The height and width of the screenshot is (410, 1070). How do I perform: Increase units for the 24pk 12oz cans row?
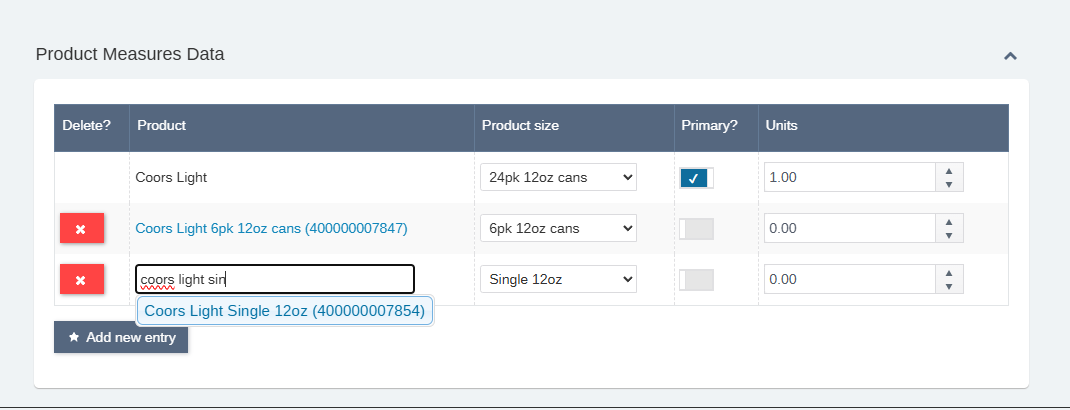click(949, 170)
